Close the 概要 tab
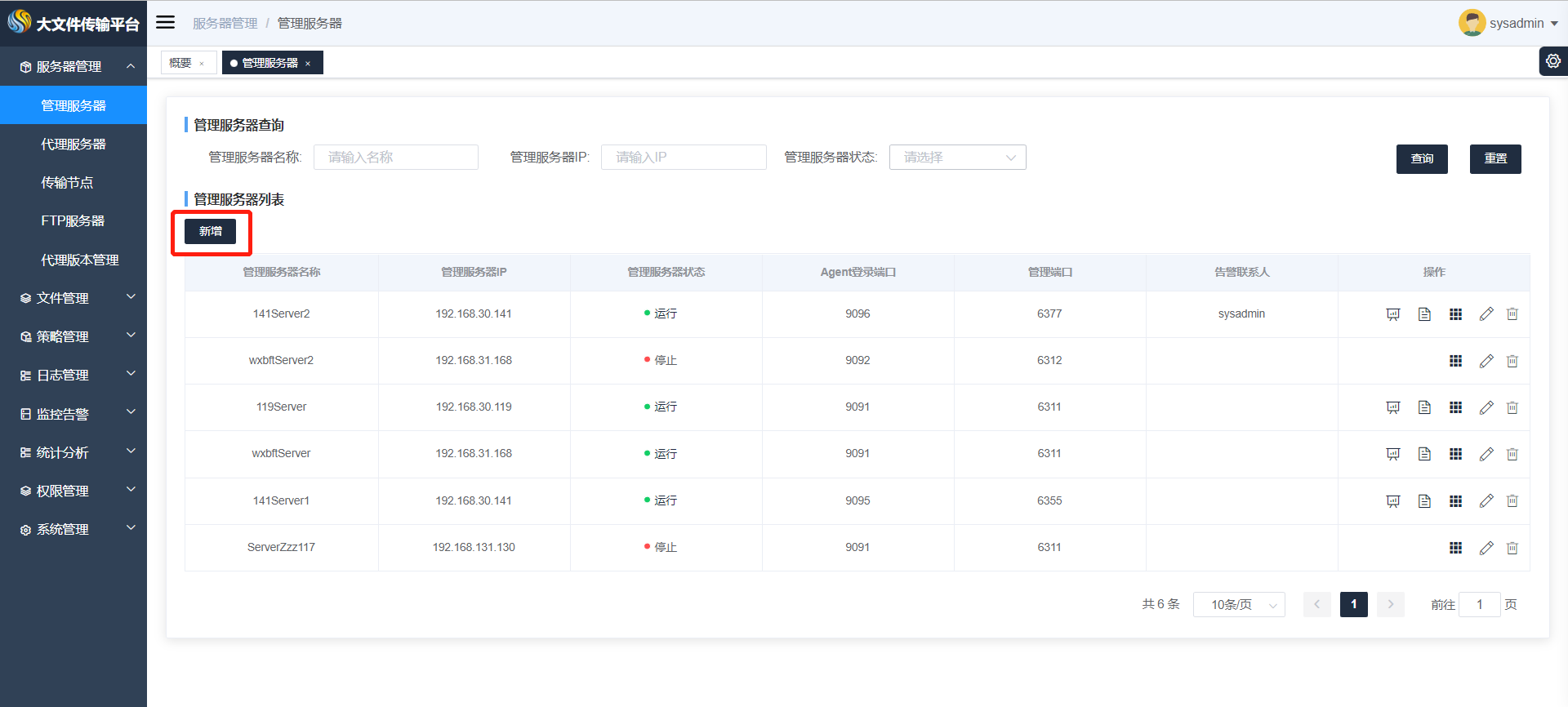1568x707 pixels. point(202,64)
